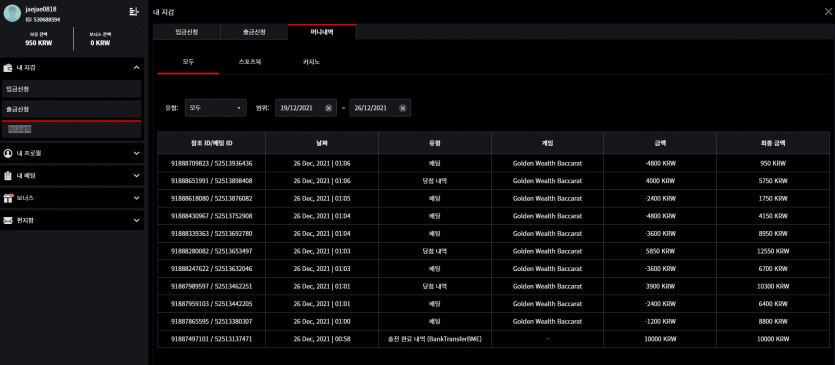Click the 게임 column header
The height and width of the screenshot is (365, 835).
pyautogui.click(x=547, y=143)
